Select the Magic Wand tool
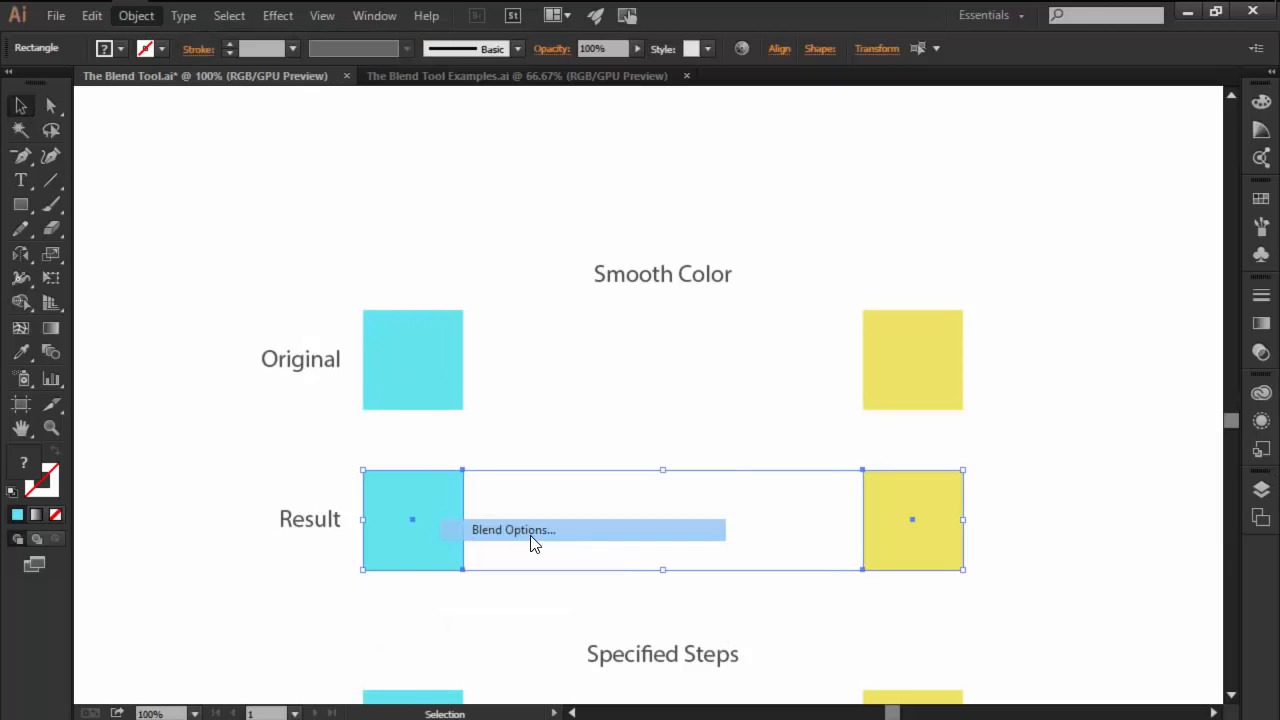This screenshot has width=1280, height=720. (x=20, y=130)
